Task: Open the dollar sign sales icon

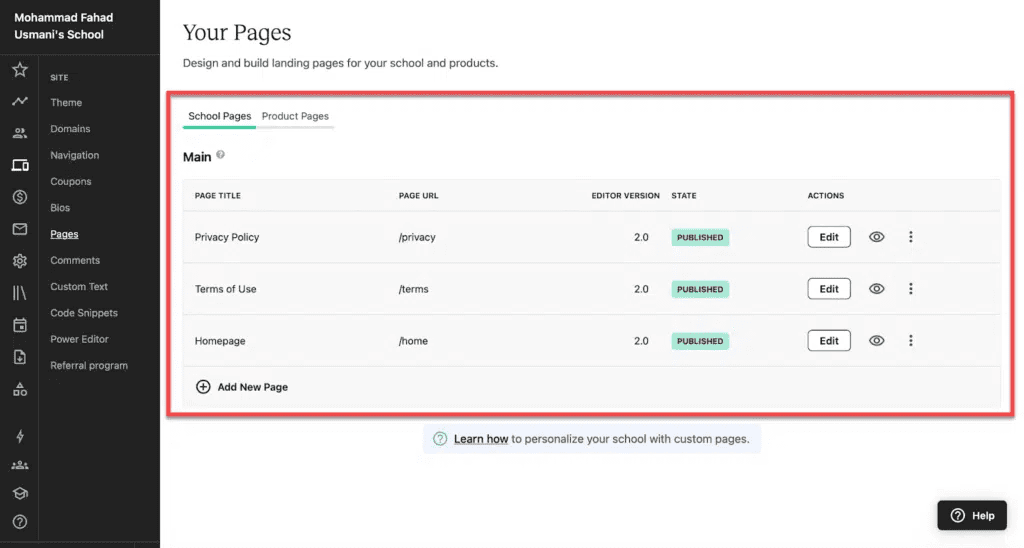Action: click(x=20, y=197)
